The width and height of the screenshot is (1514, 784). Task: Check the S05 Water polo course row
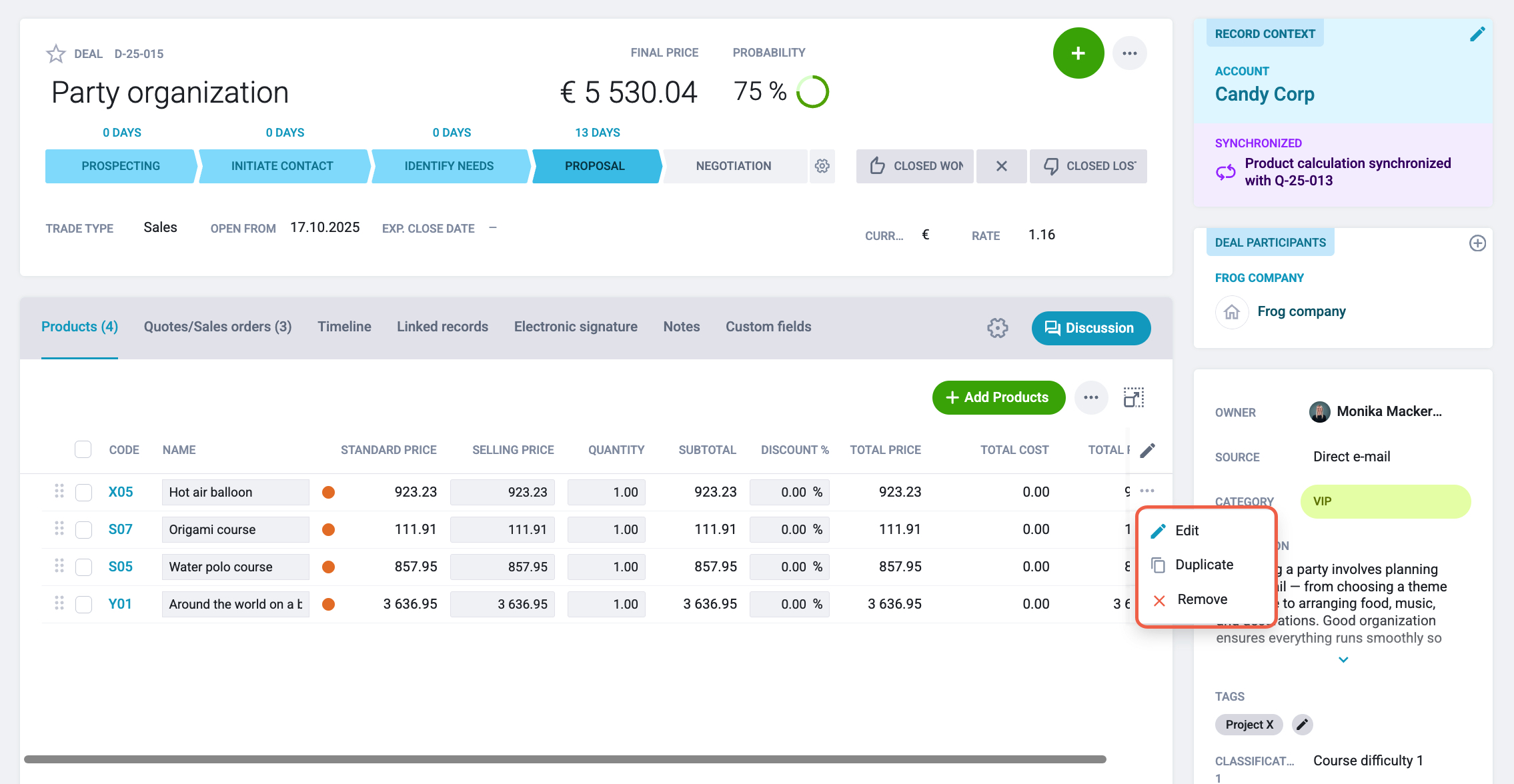pos(83,567)
